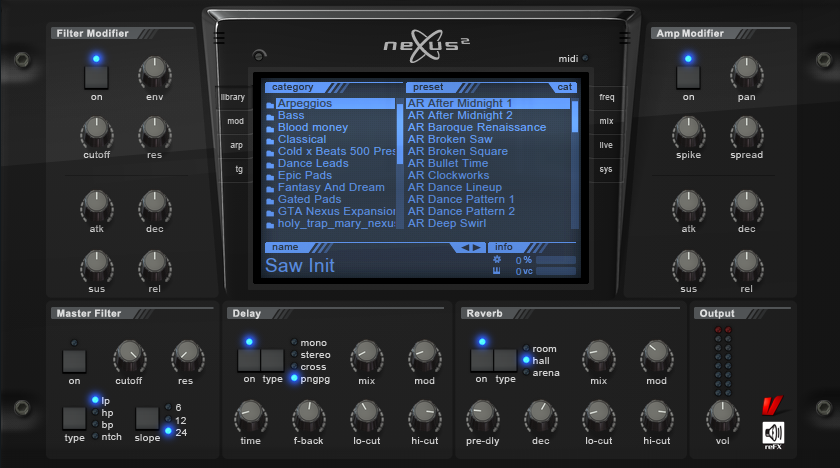Select the AR Broken Saw preset
The height and width of the screenshot is (468, 840).
[x=450, y=140]
